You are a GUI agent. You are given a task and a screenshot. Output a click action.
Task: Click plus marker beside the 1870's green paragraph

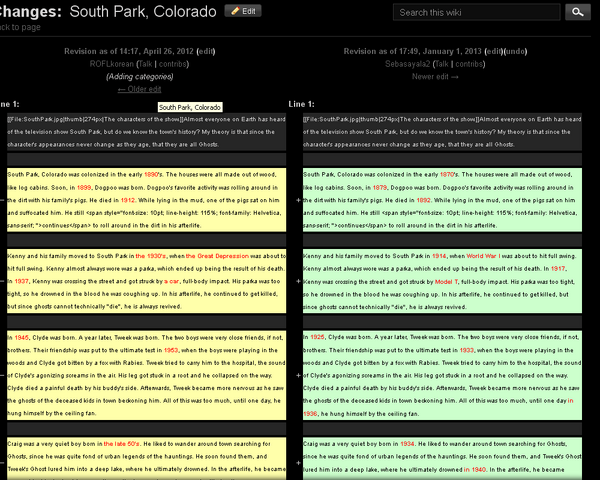[x=298, y=200]
